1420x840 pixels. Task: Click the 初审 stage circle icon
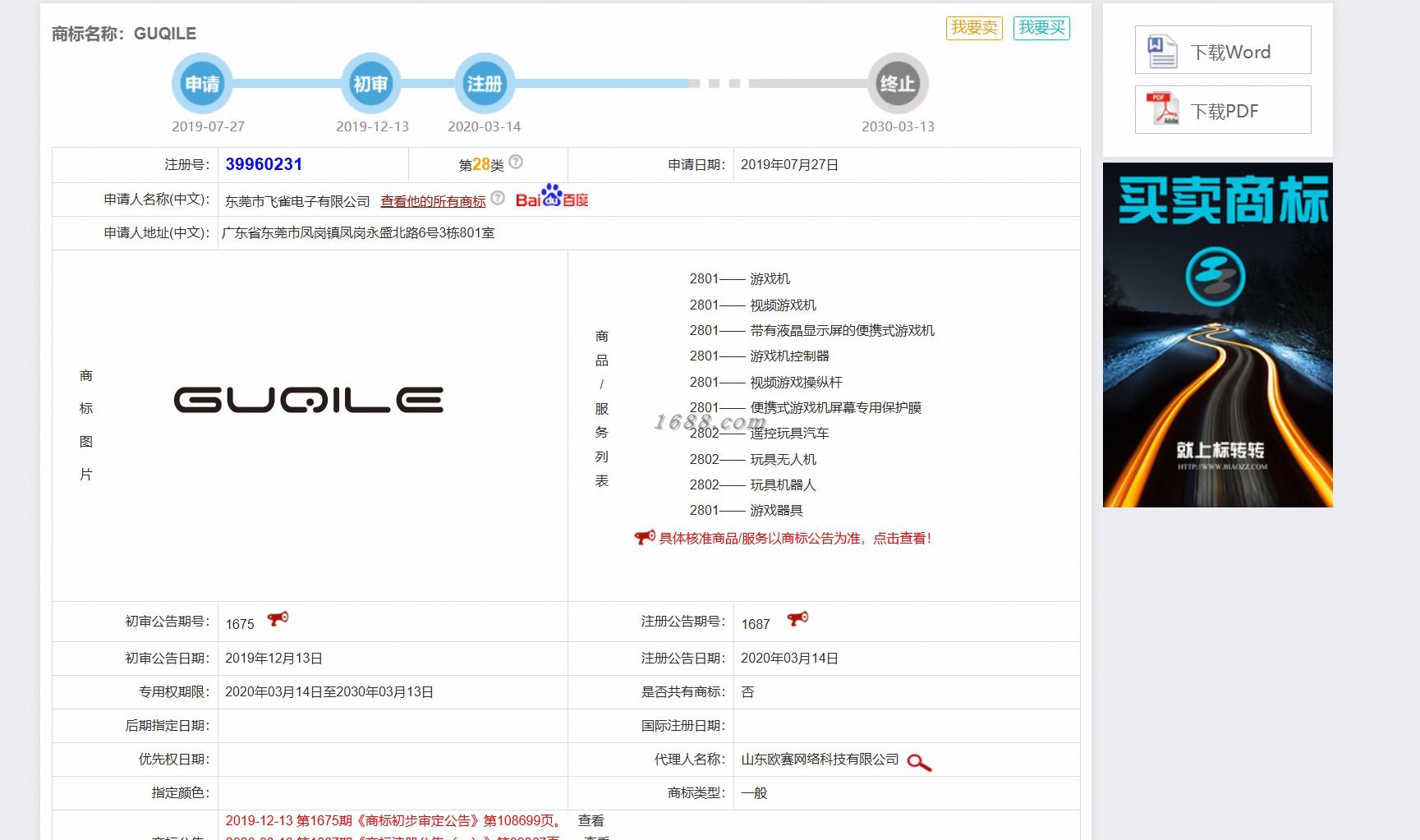(370, 84)
